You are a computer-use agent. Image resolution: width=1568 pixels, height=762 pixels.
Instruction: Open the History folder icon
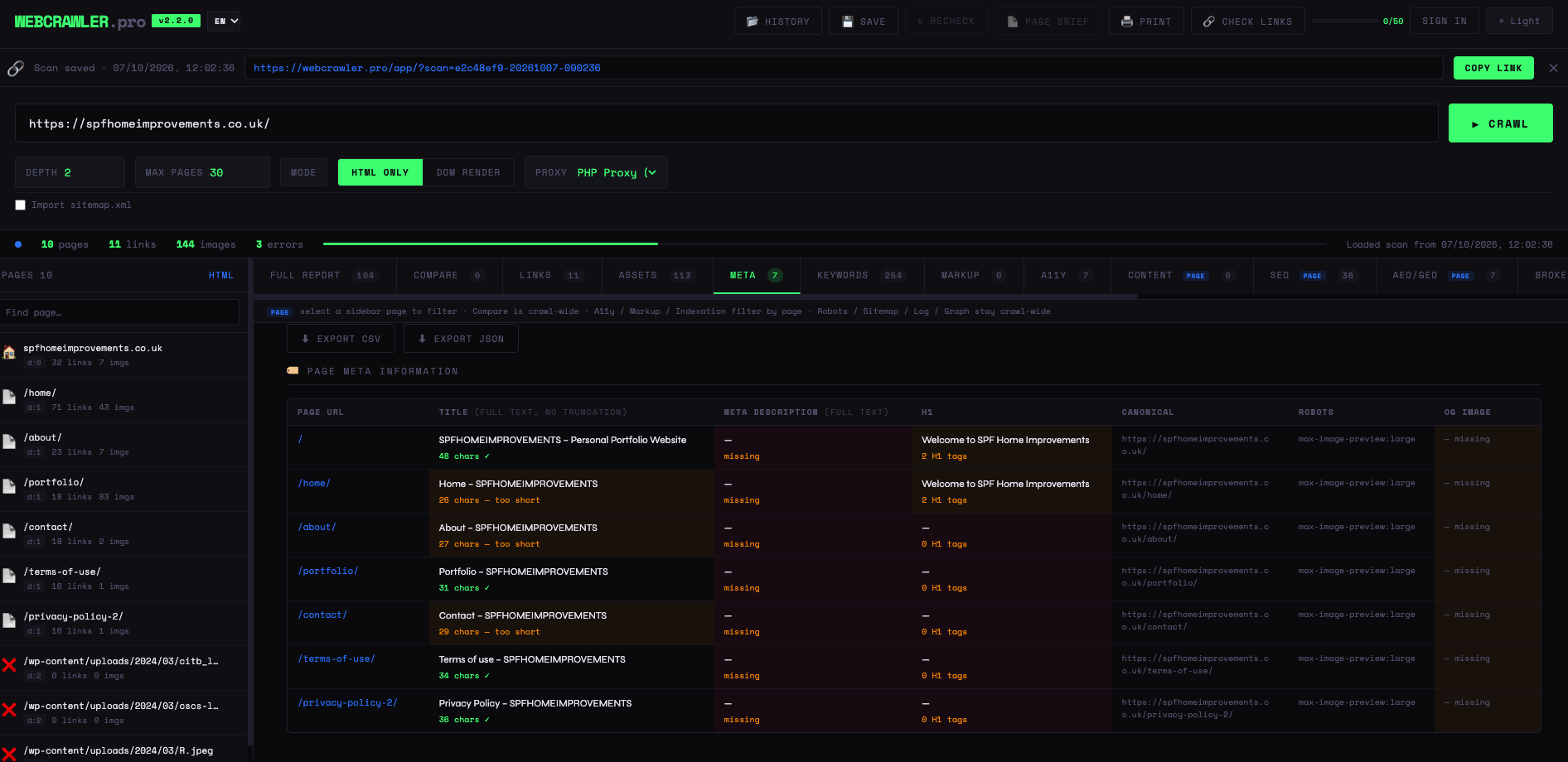[x=752, y=22]
